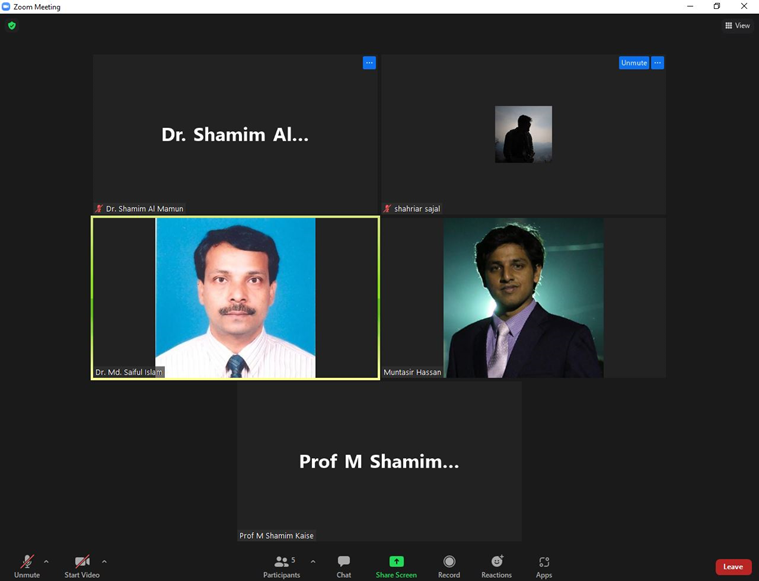Unmute shahriar sajal via the blue button
The height and width of the screenshot is (581, 759).
point(633,63)
